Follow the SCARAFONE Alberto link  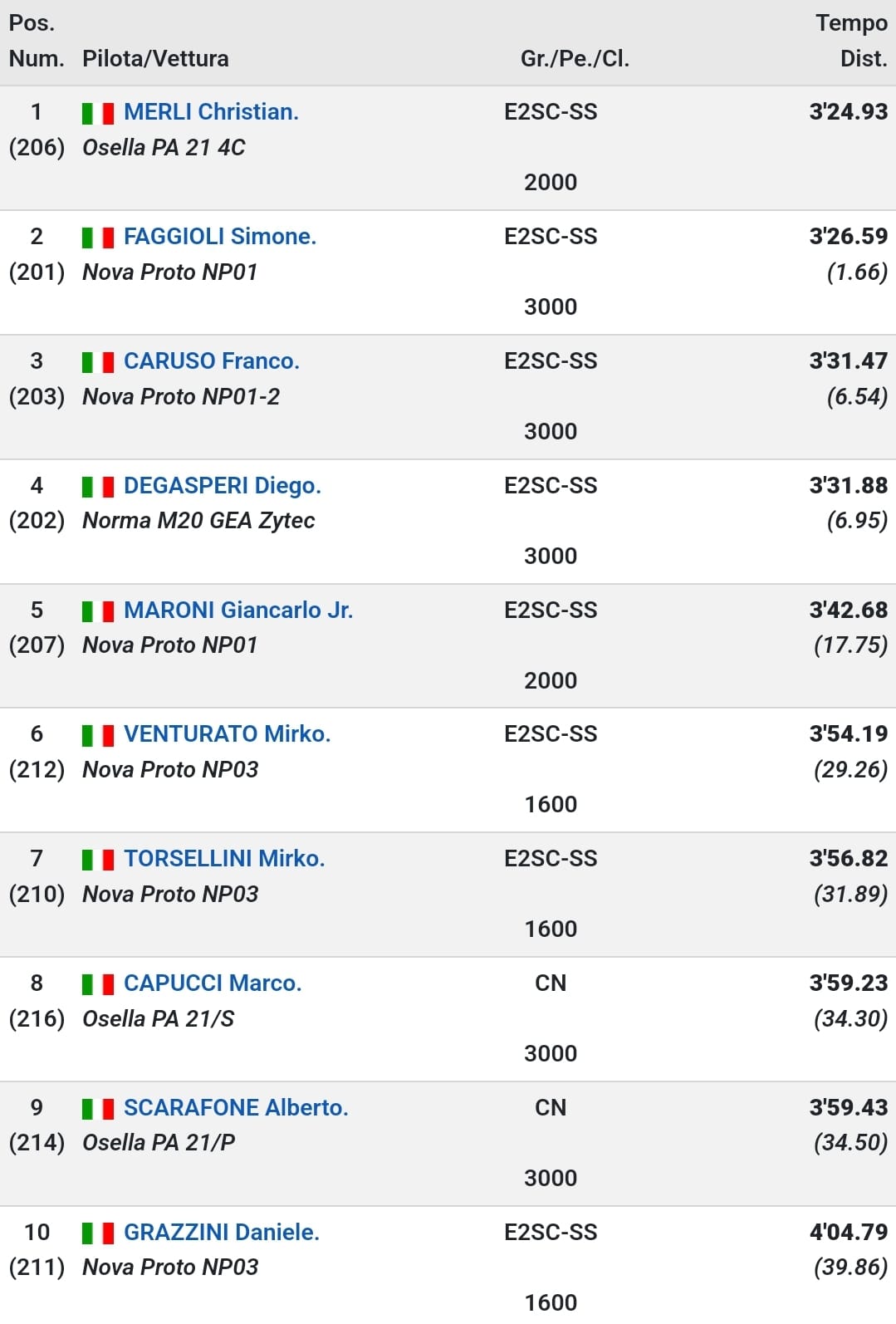236,1107
